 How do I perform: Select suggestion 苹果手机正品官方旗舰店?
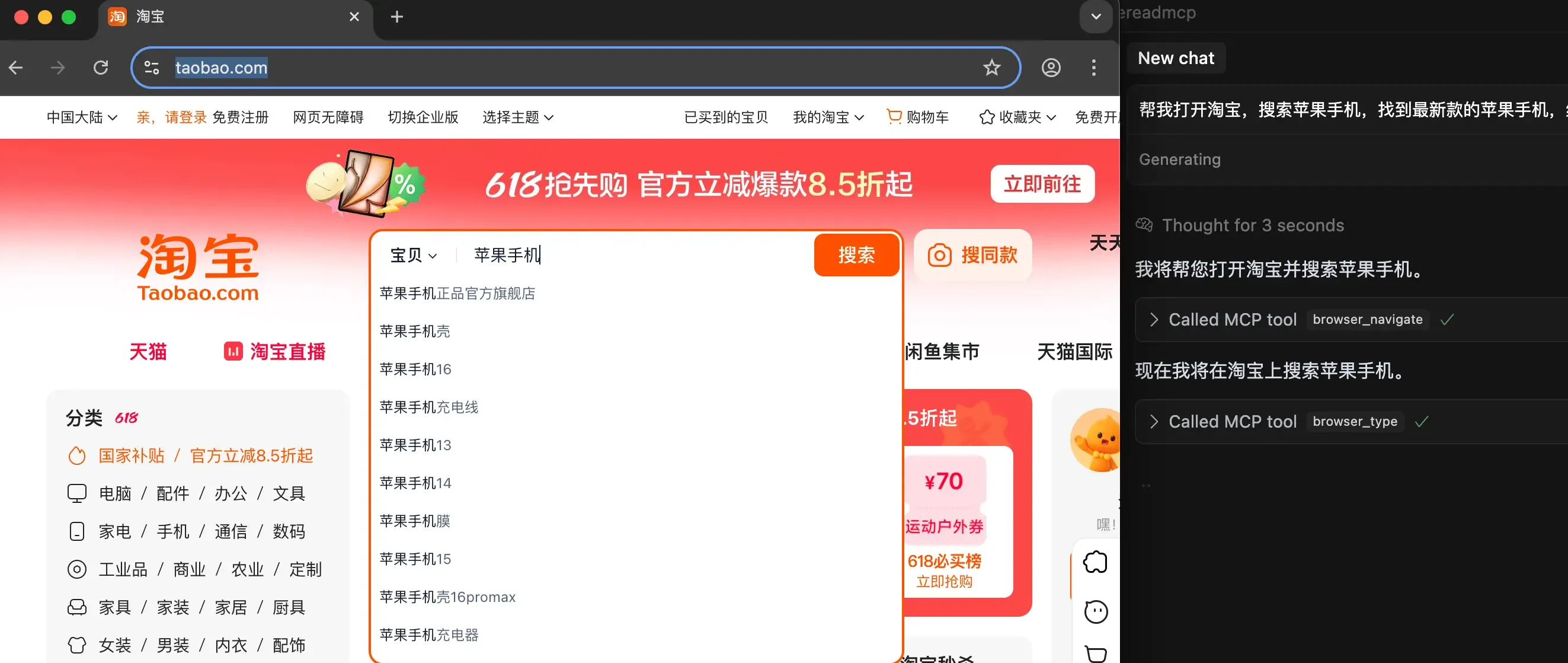[x=457, y=294]
